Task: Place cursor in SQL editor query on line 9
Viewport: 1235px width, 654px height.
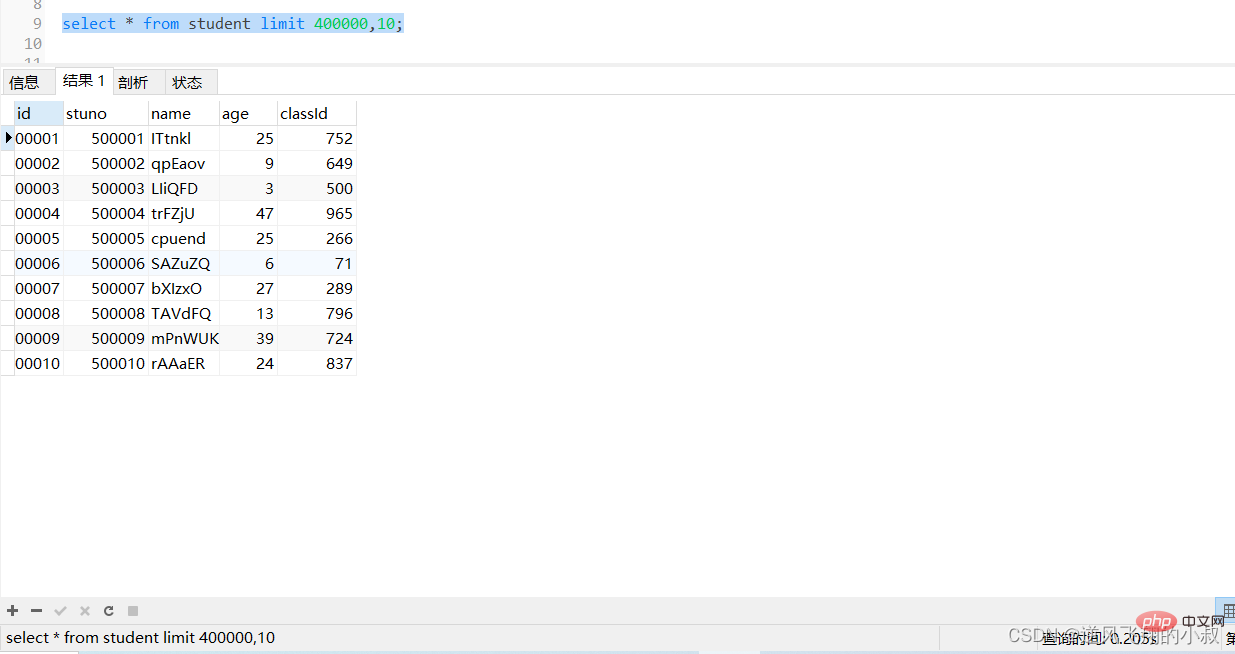Action: (233, 23)
